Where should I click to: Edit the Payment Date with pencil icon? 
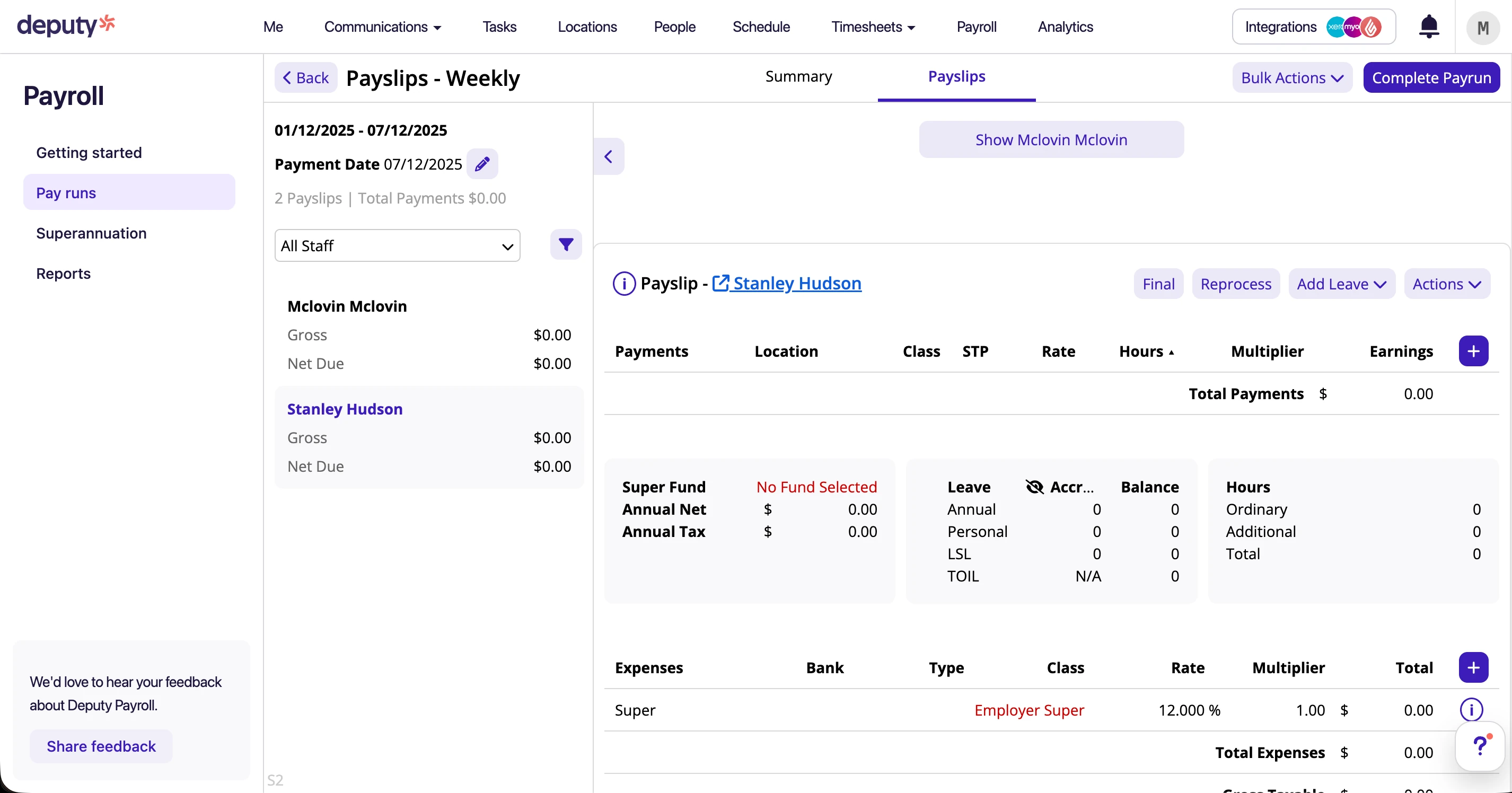click(482, 164)
